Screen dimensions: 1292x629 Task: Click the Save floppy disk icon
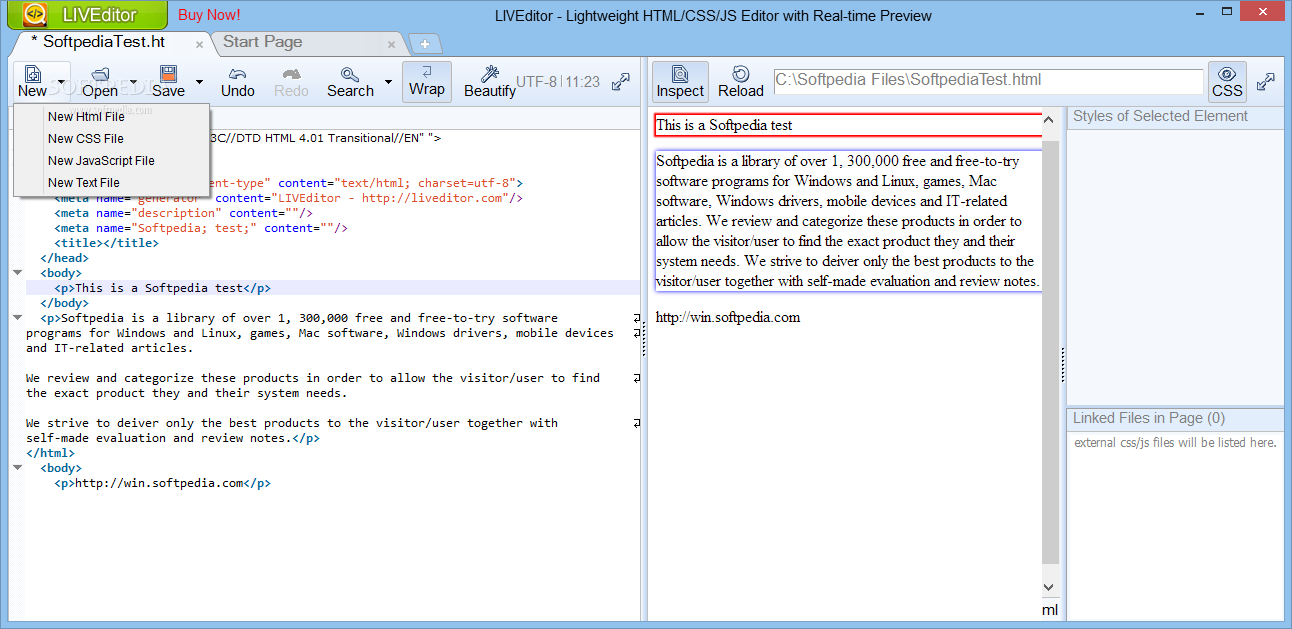[168, 74]
